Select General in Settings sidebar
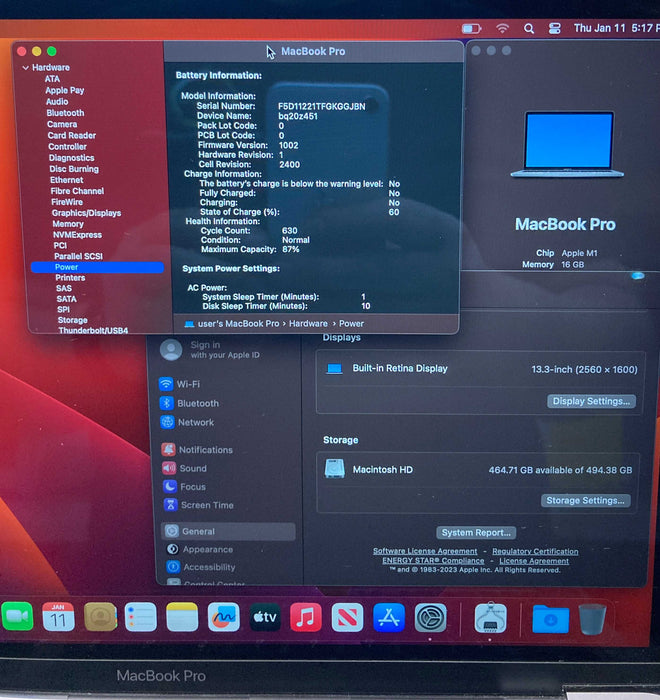This screenshot has height=700, width=660. (228, 531)
